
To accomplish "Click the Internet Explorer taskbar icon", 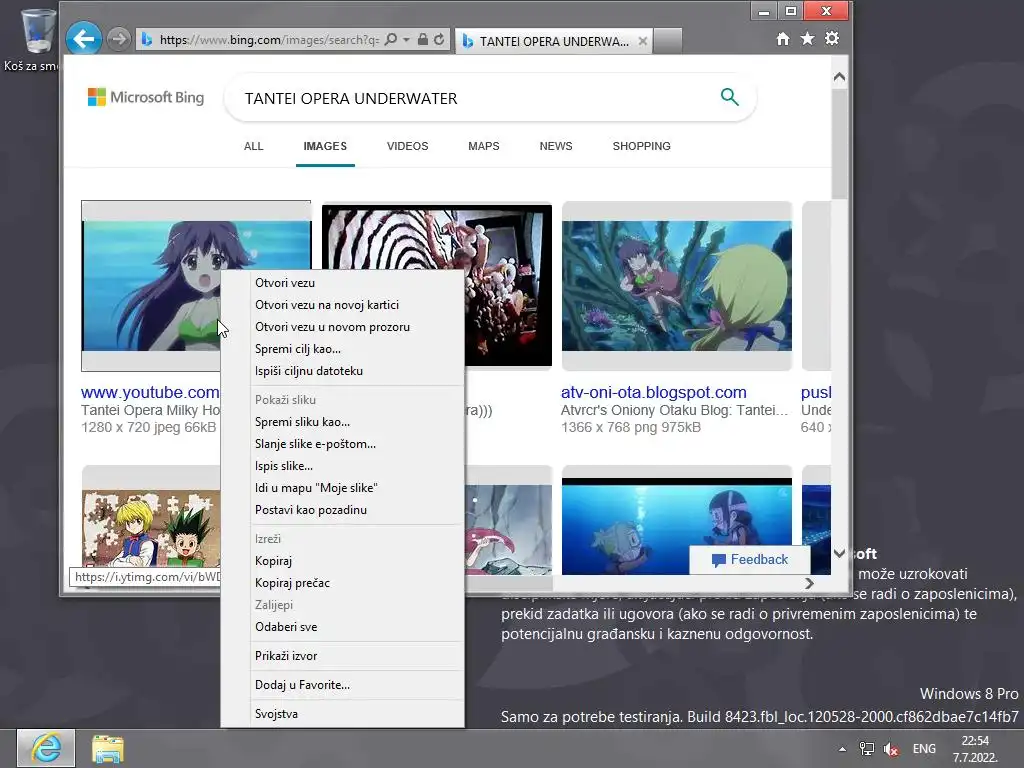I will pyautogui.click(x=46, y=748).
